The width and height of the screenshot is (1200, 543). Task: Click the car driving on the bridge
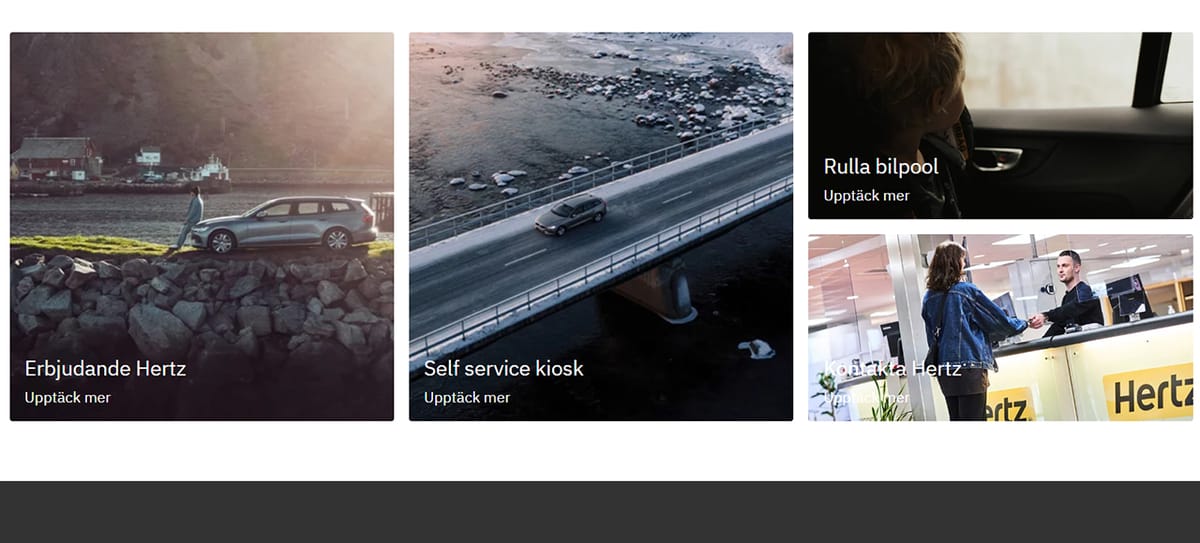(570, 214)
